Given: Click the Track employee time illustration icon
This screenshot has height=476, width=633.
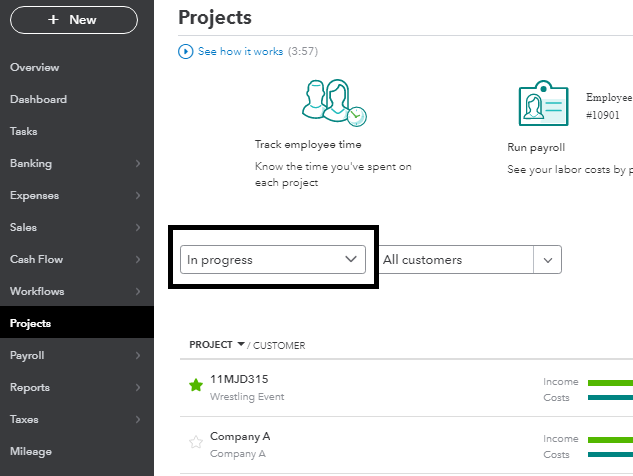Looking at the screenshot, I should tap(333, 101).
